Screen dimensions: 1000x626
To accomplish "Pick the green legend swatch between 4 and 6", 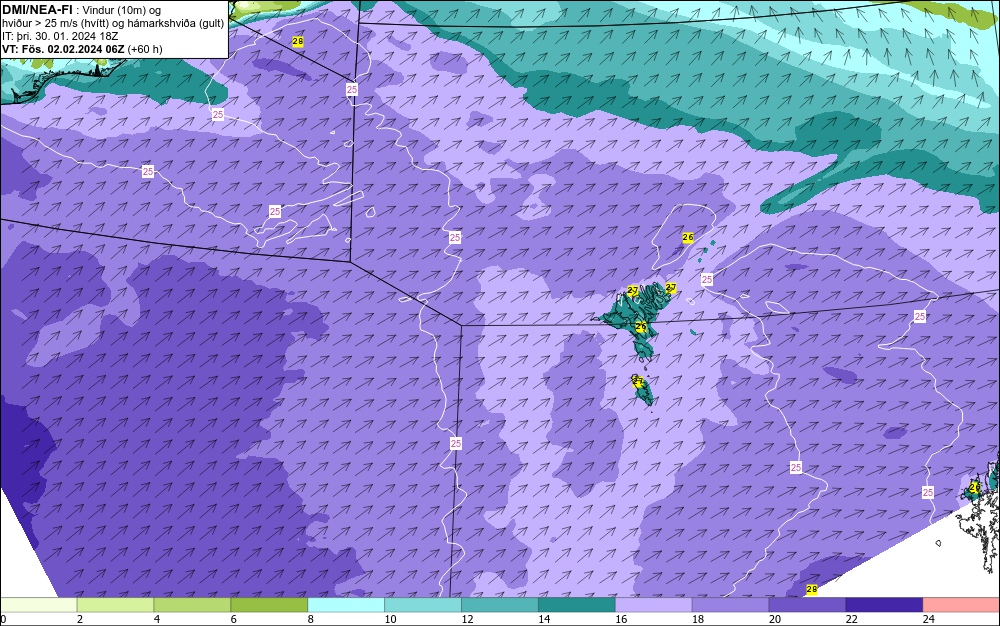I will point(192,605).
